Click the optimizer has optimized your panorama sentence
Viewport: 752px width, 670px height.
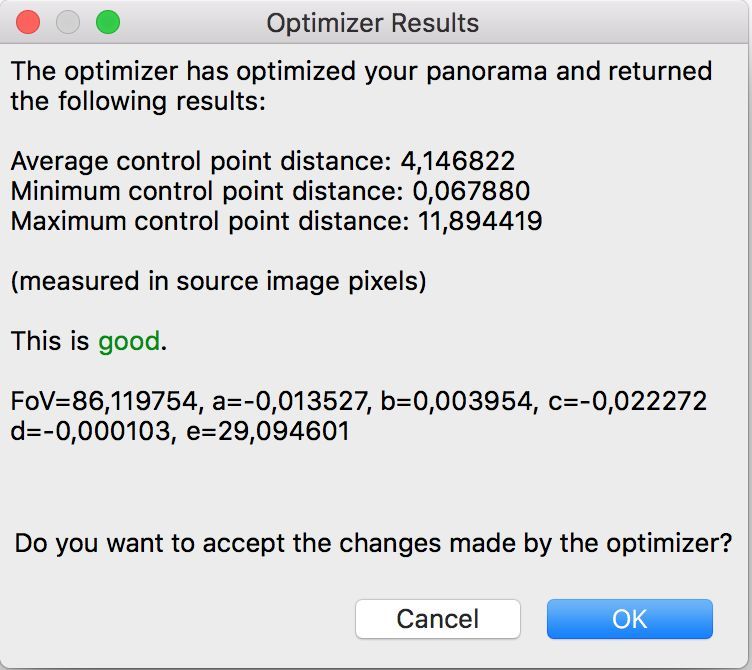click(361, 86)
